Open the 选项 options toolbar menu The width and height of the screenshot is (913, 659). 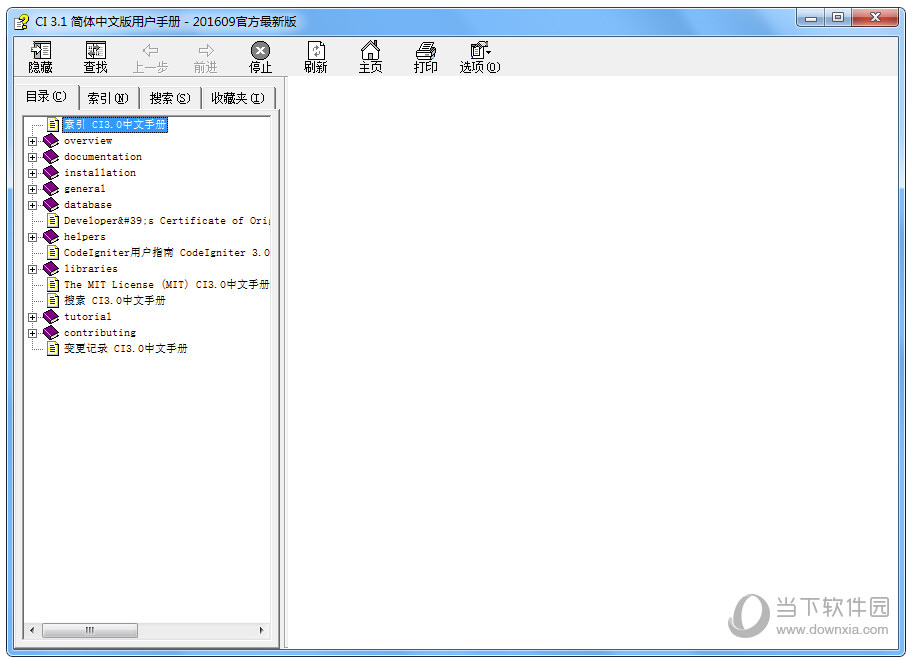(x=480, y=57)
